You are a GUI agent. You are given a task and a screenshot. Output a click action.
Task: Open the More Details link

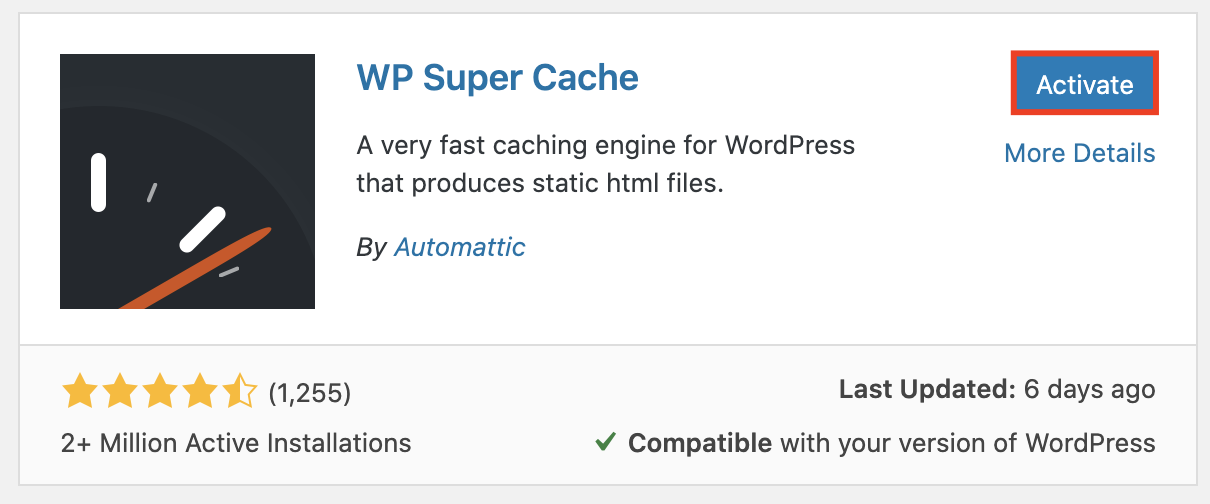click(x=1079, y=153)
